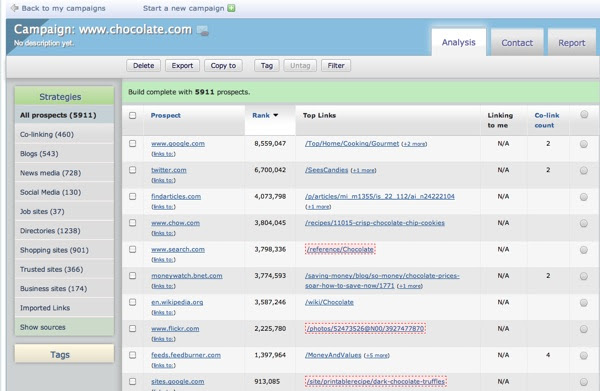Tick the www.chow.com checkbox
This screenshot has width=600, height=391.
click(x=132, y=223)
